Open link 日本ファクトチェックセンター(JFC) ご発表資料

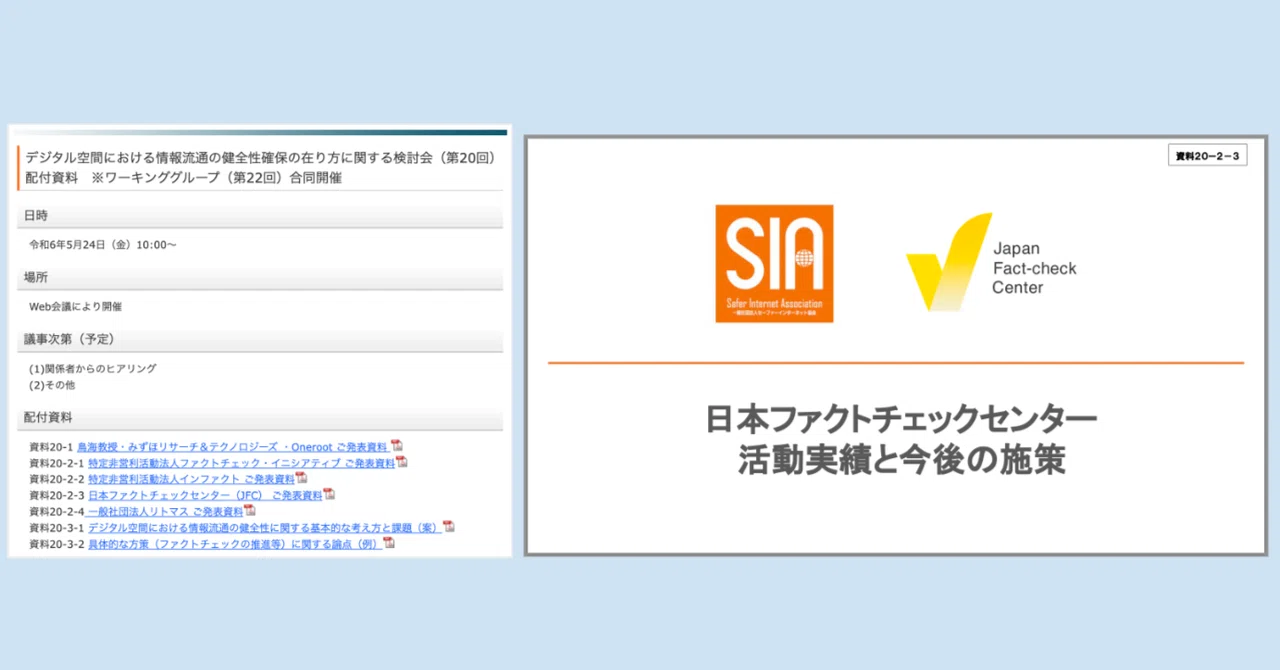(205, 495)
